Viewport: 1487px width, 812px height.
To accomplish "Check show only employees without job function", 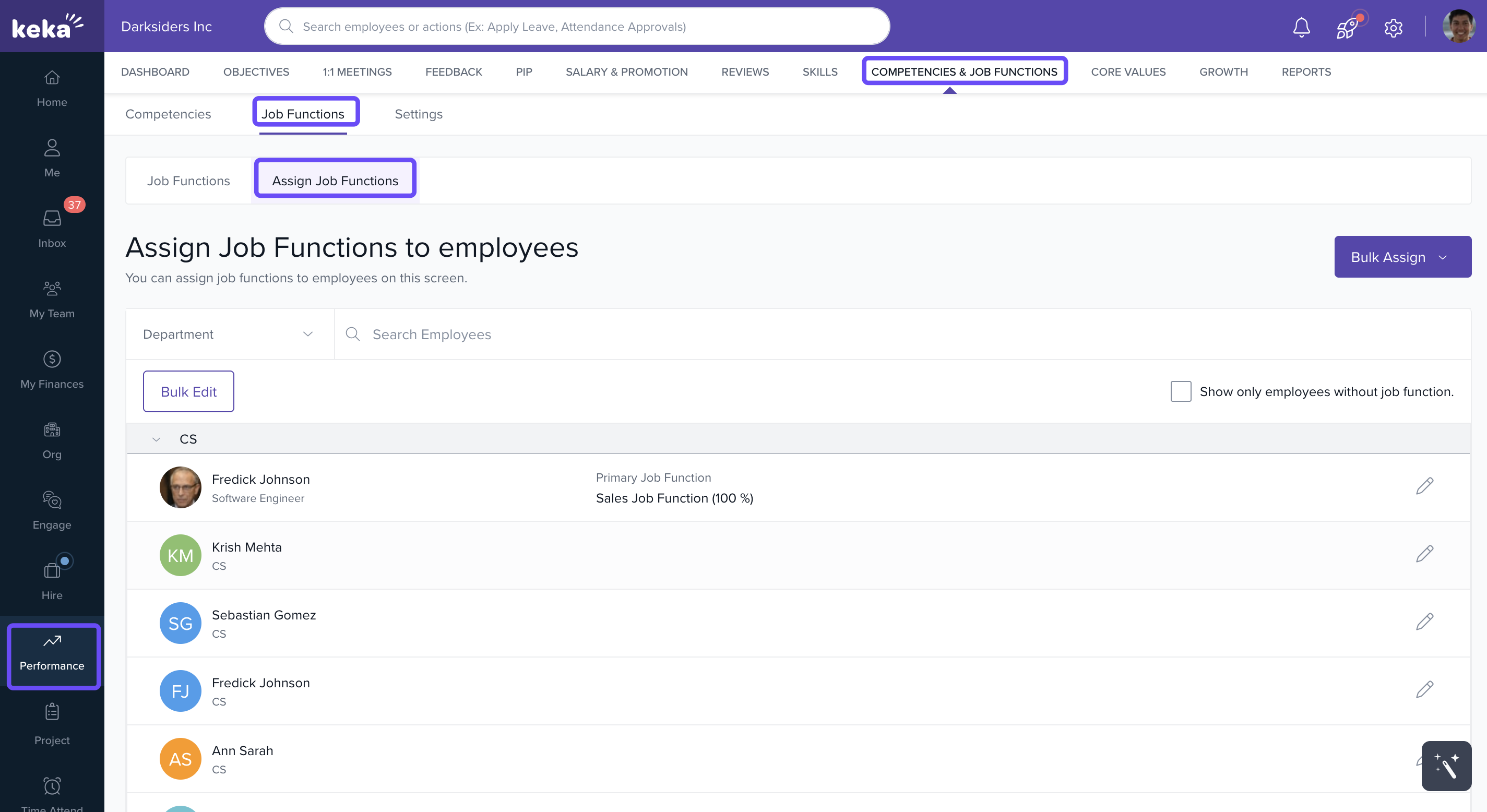I will tap(1181, 391).
